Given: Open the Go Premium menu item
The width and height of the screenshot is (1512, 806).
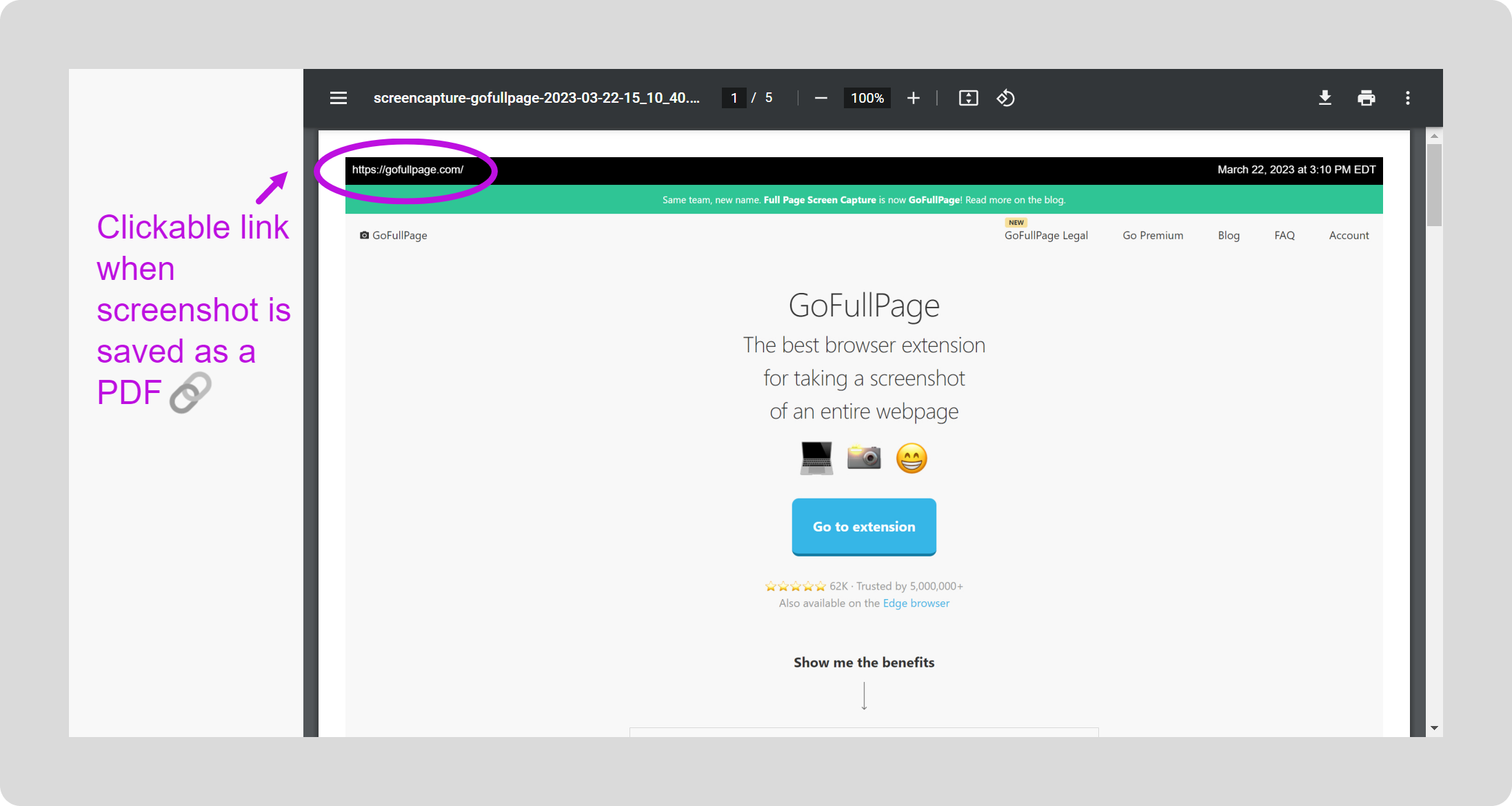Looking at the screenshot, I should click(1153, 235).
